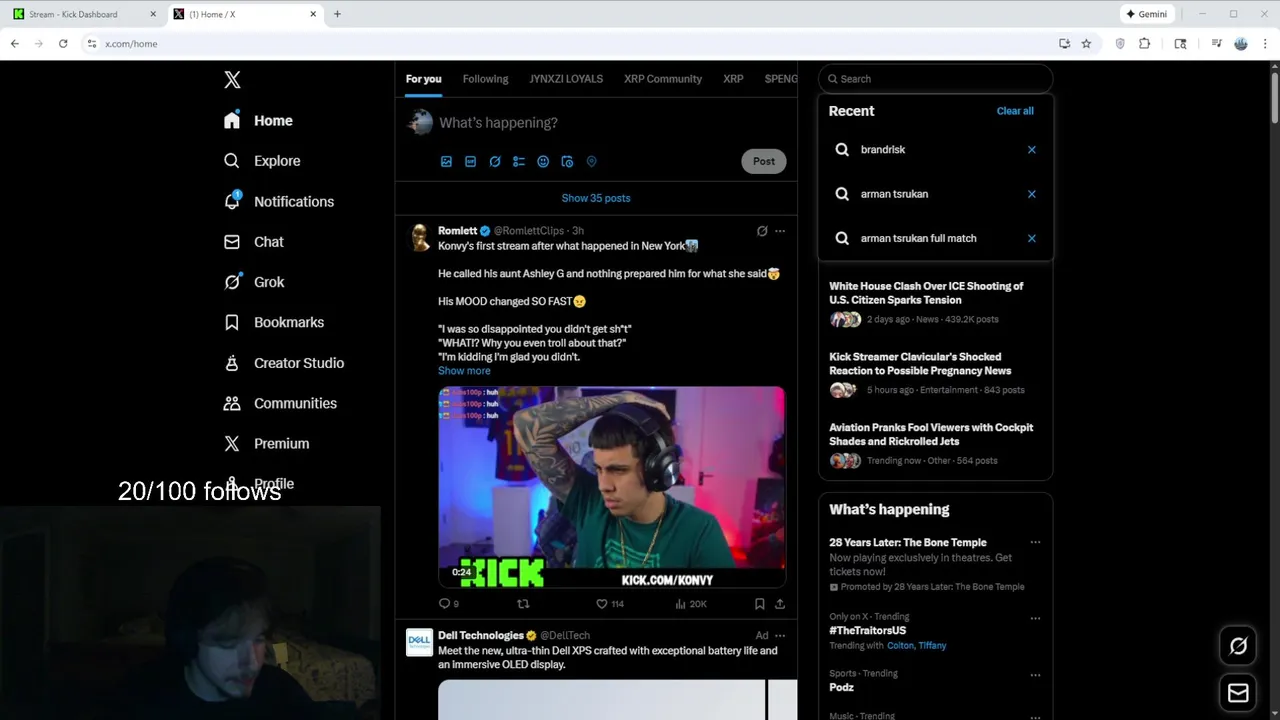
Task: Open the Explore page
Action: (262, 161)
